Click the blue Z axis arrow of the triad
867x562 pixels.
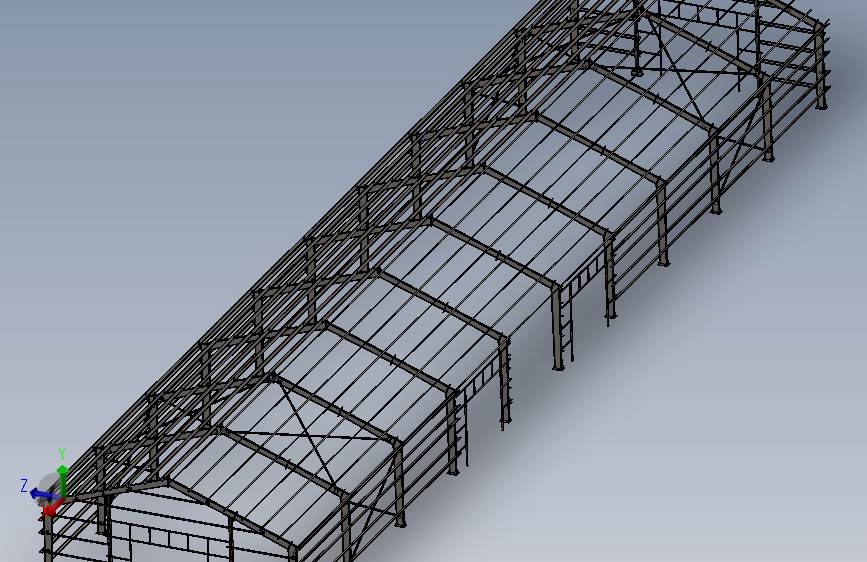pos(43,494)
